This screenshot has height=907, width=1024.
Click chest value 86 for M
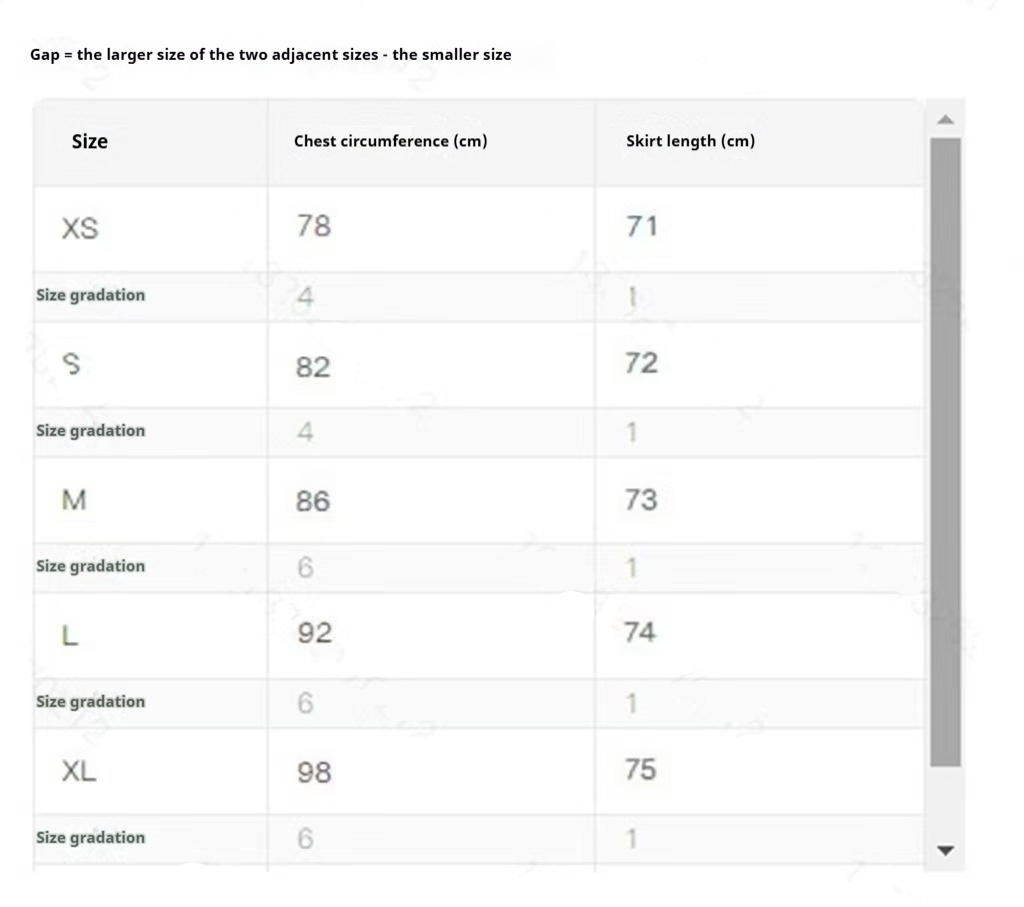pyautogui.click(x=313, y=501)
